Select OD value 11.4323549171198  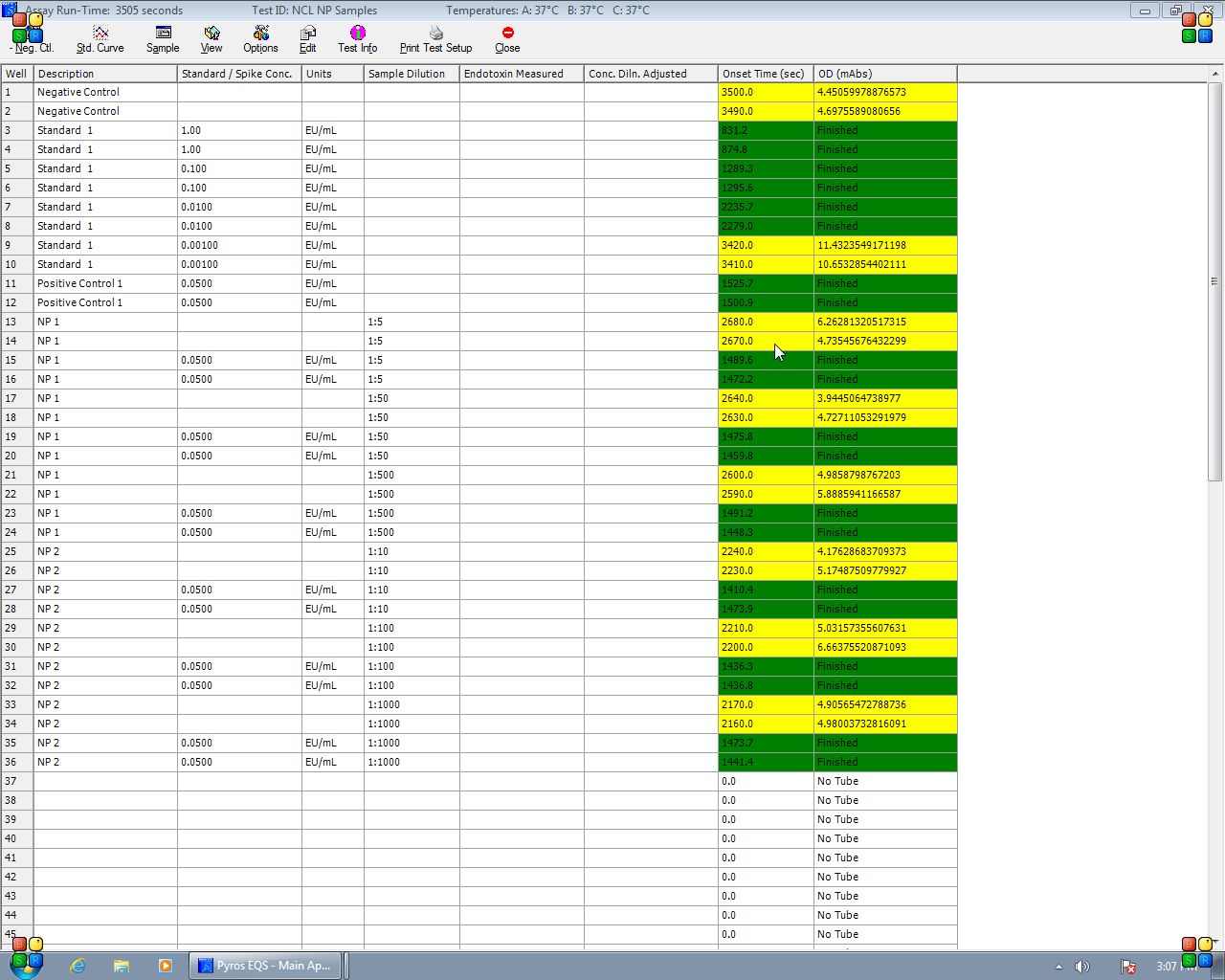pos(885,245)
